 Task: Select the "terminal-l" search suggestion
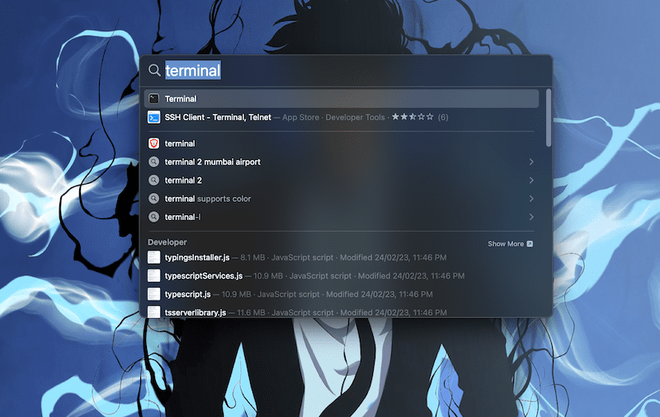341,217
